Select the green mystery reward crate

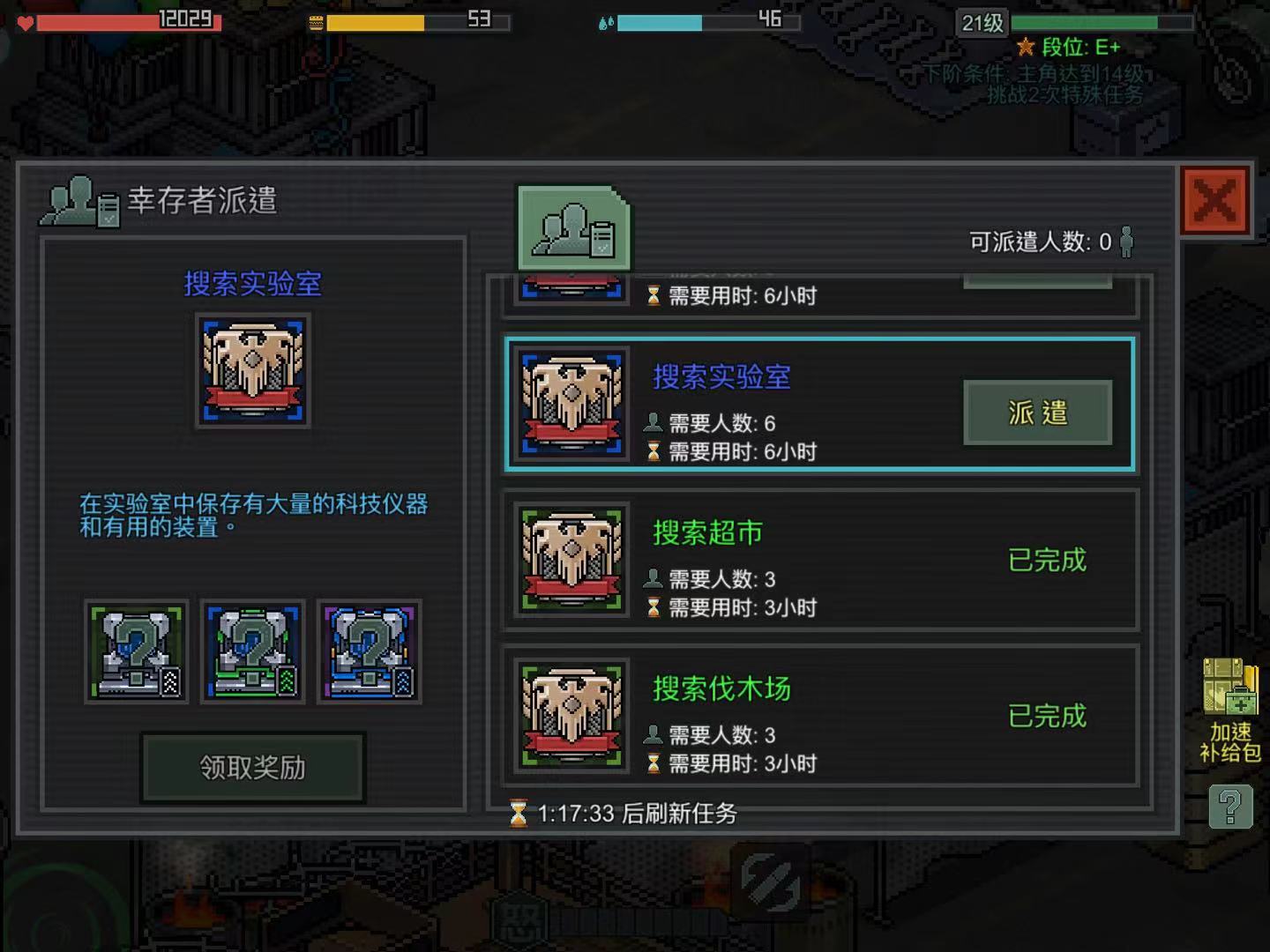tap(137, 652)
